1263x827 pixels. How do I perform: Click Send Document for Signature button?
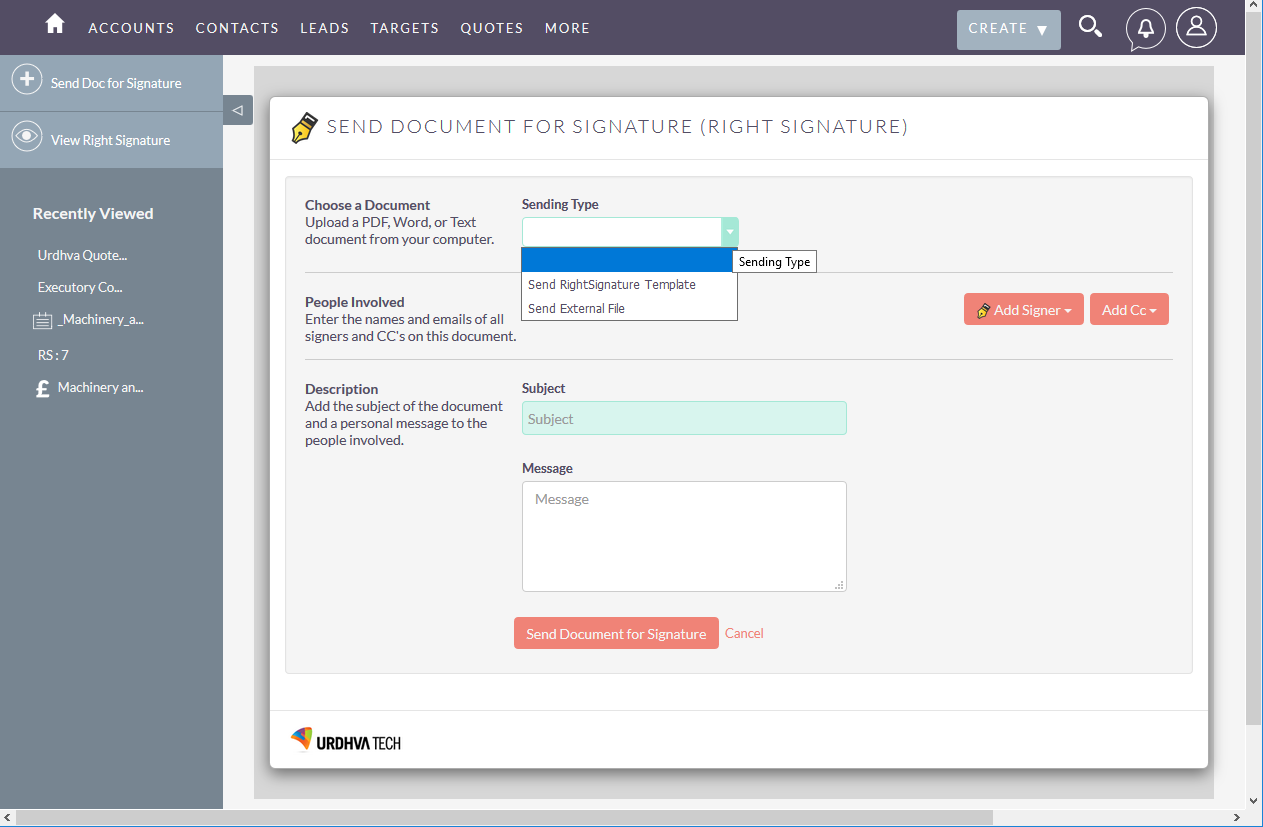616,633
